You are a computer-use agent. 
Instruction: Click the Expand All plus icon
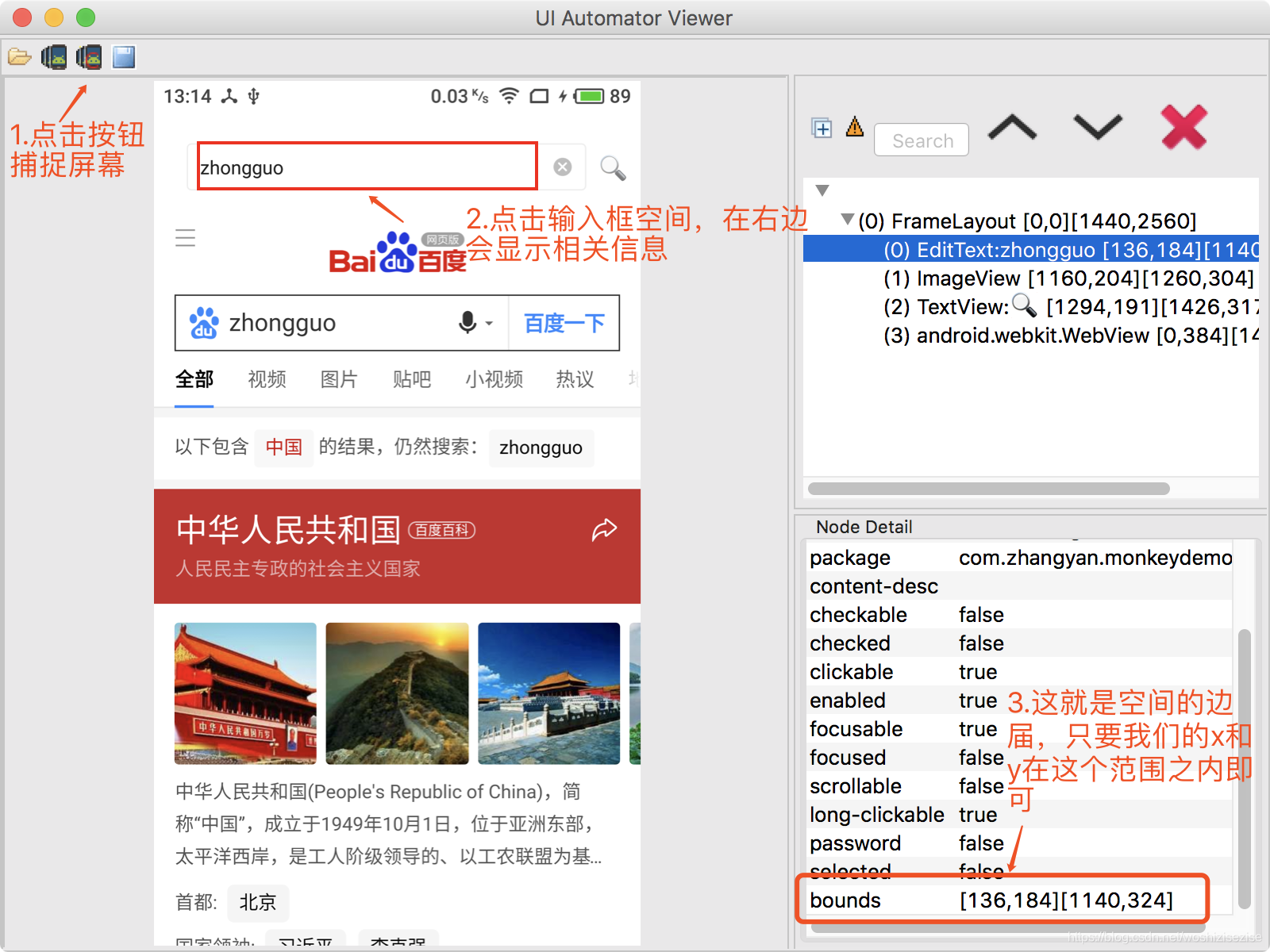[x=822, y=128]
